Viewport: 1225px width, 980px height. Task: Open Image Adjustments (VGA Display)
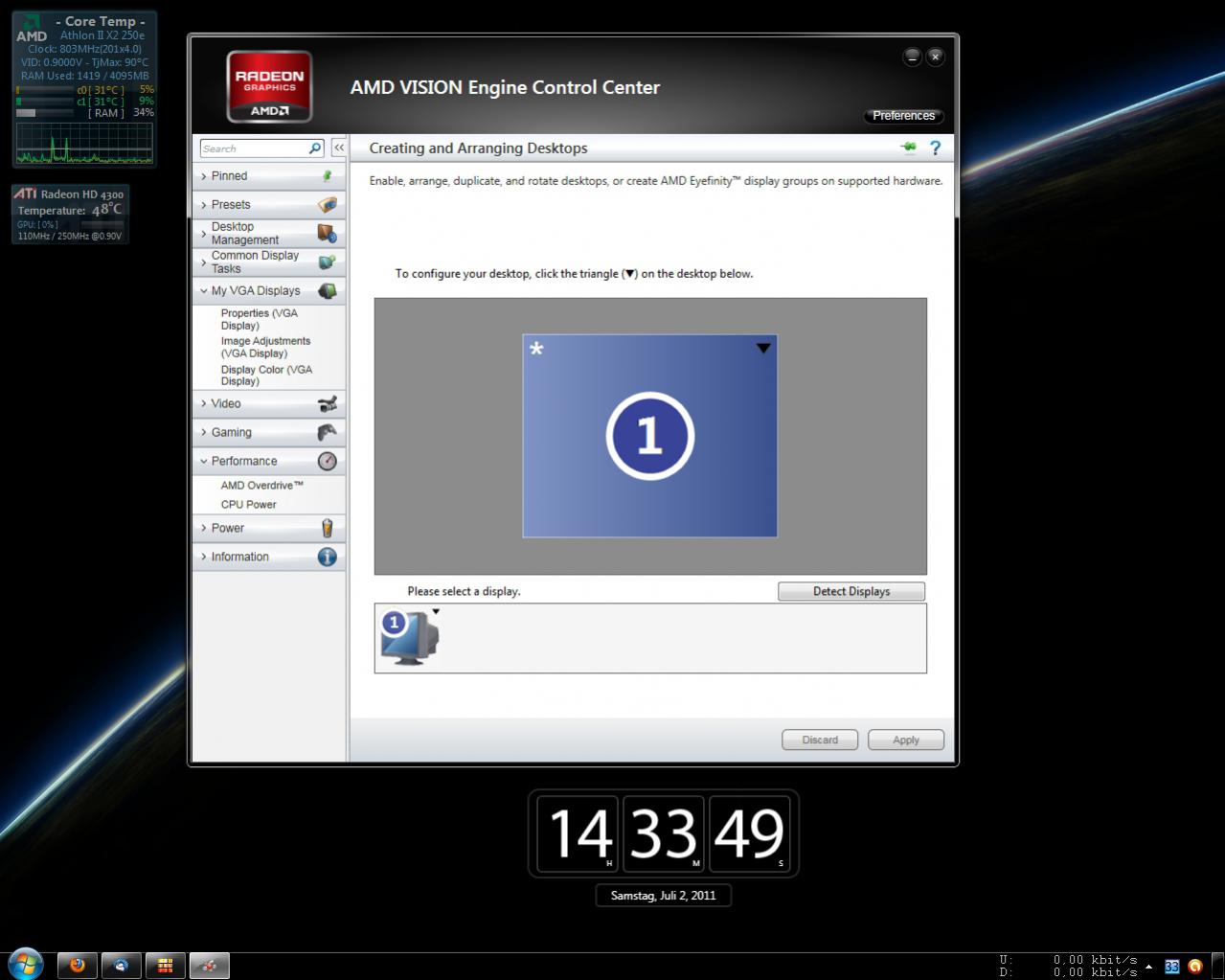click(x=265, y=347)
